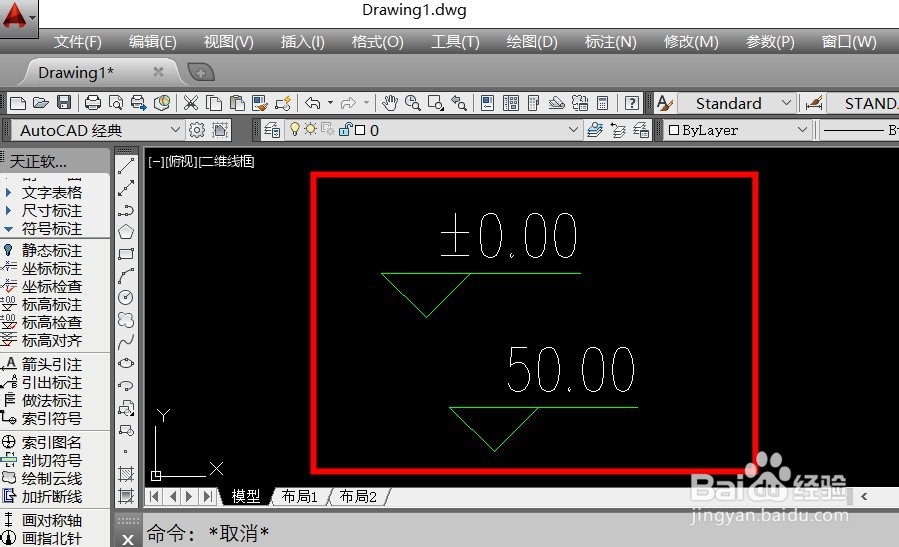Select the Revision Cloud tool
This screenshot has width=899, height=547.
pyautogui.click(x=126, y=319)
